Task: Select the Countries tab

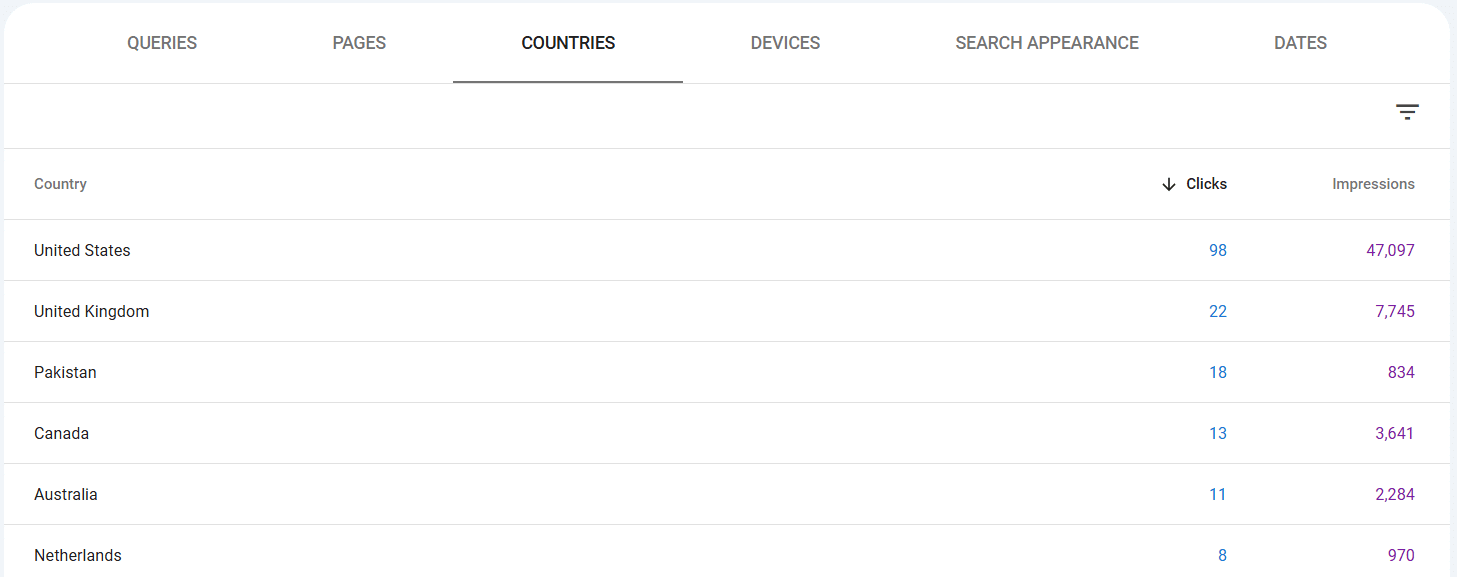Action: [x=568, y=43]
